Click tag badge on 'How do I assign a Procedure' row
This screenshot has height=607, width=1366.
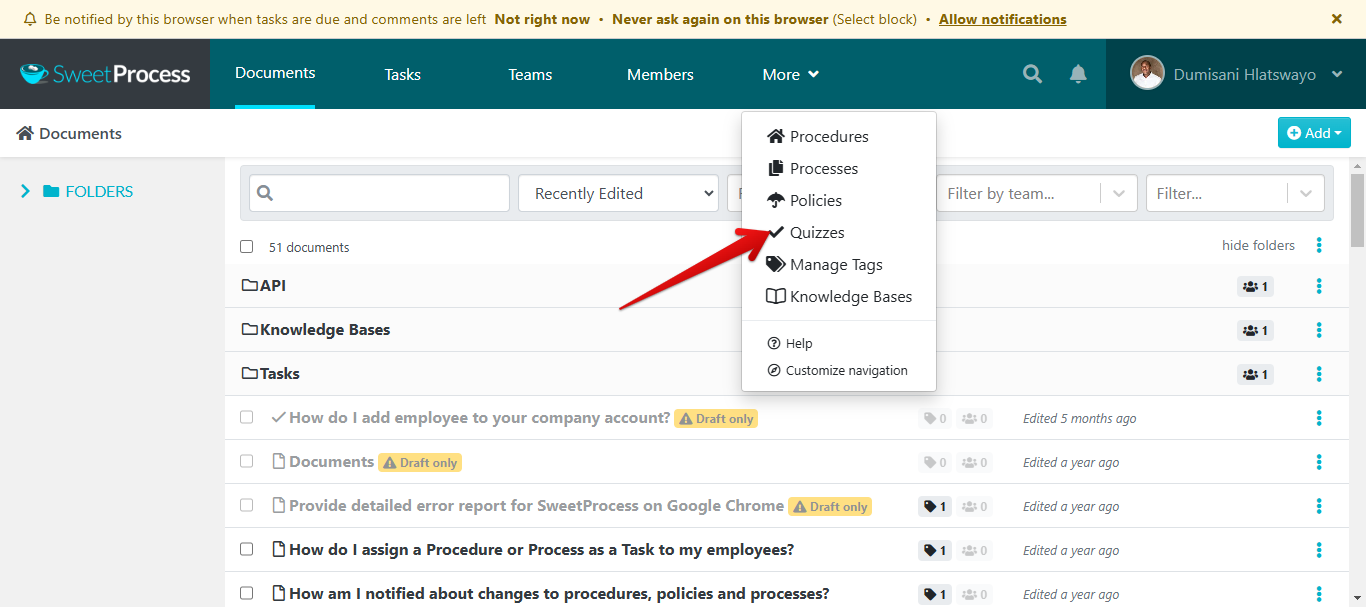[x=935, y=551]
